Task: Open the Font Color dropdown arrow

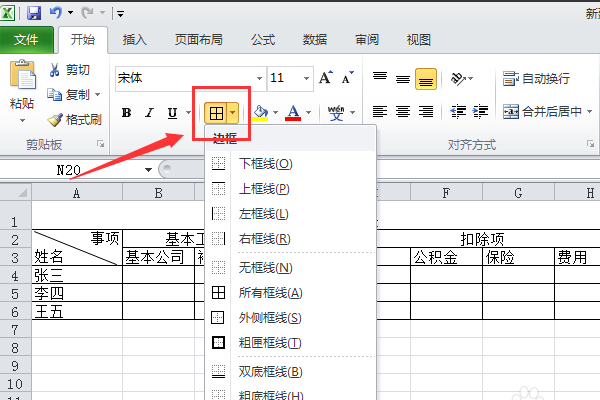Action: (x=308, y=113)
